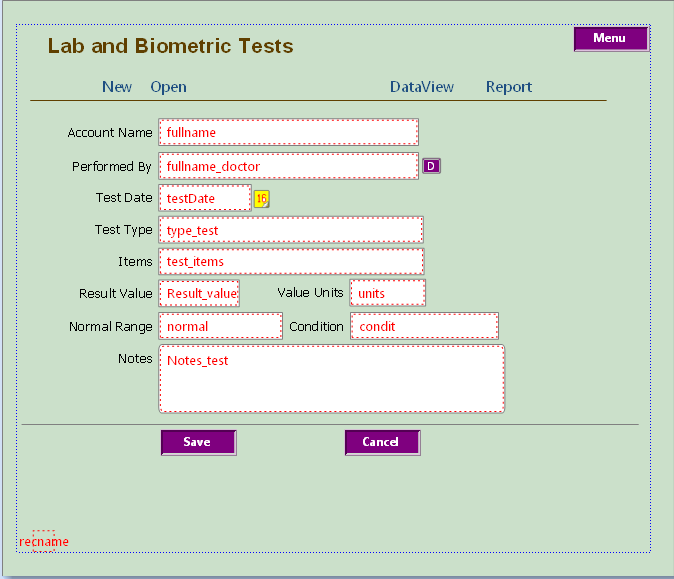This screenshot has width=674, height=579.
Task: Focus the Notes text area
Action: coord(331,379)
